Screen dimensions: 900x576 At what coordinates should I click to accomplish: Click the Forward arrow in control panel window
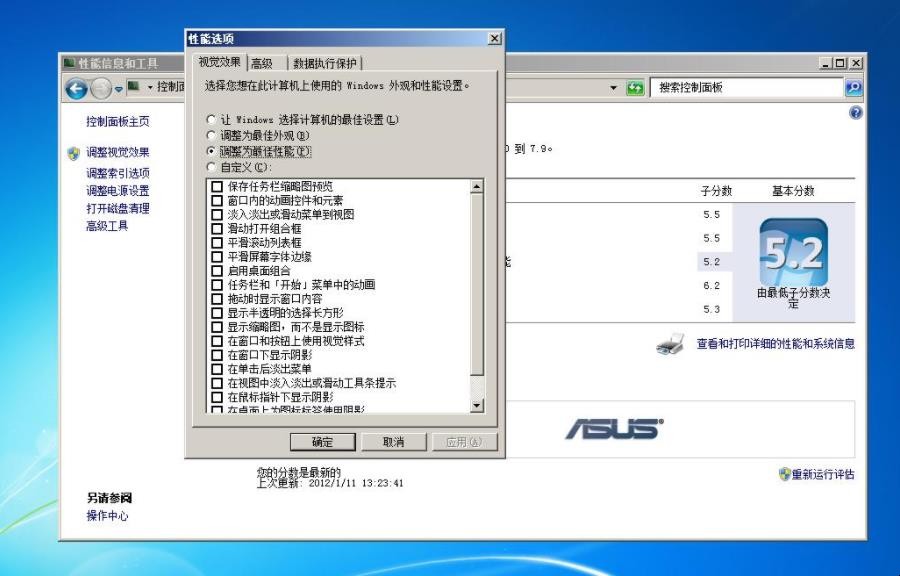[101, 88]
